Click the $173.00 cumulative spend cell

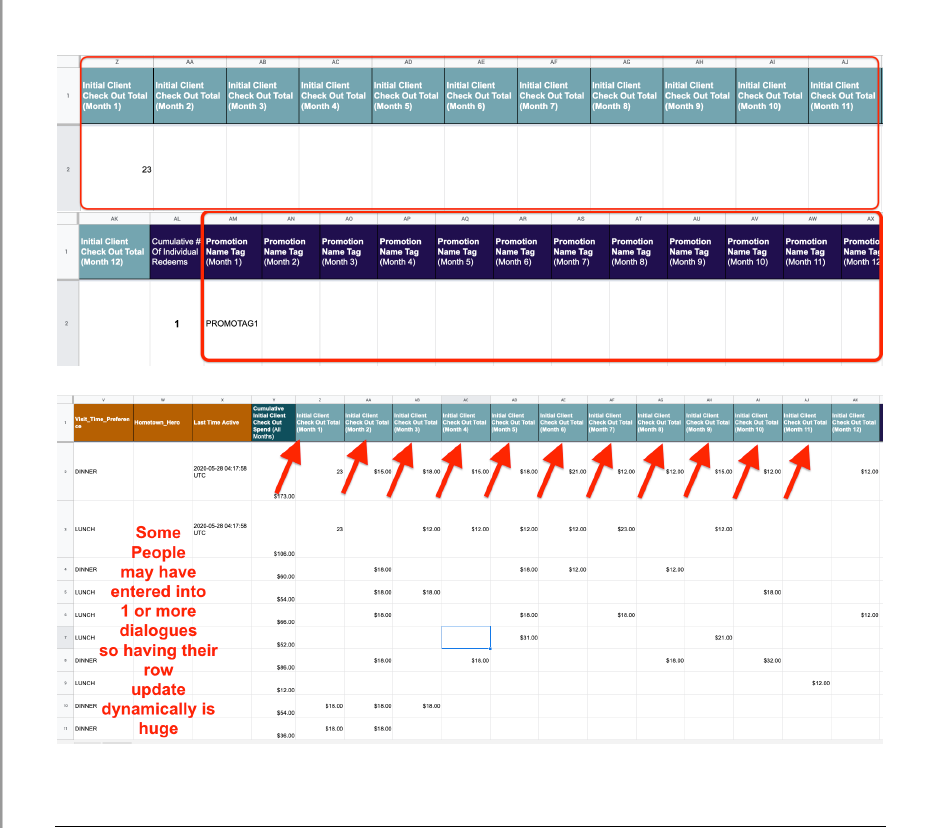(274, 471)
